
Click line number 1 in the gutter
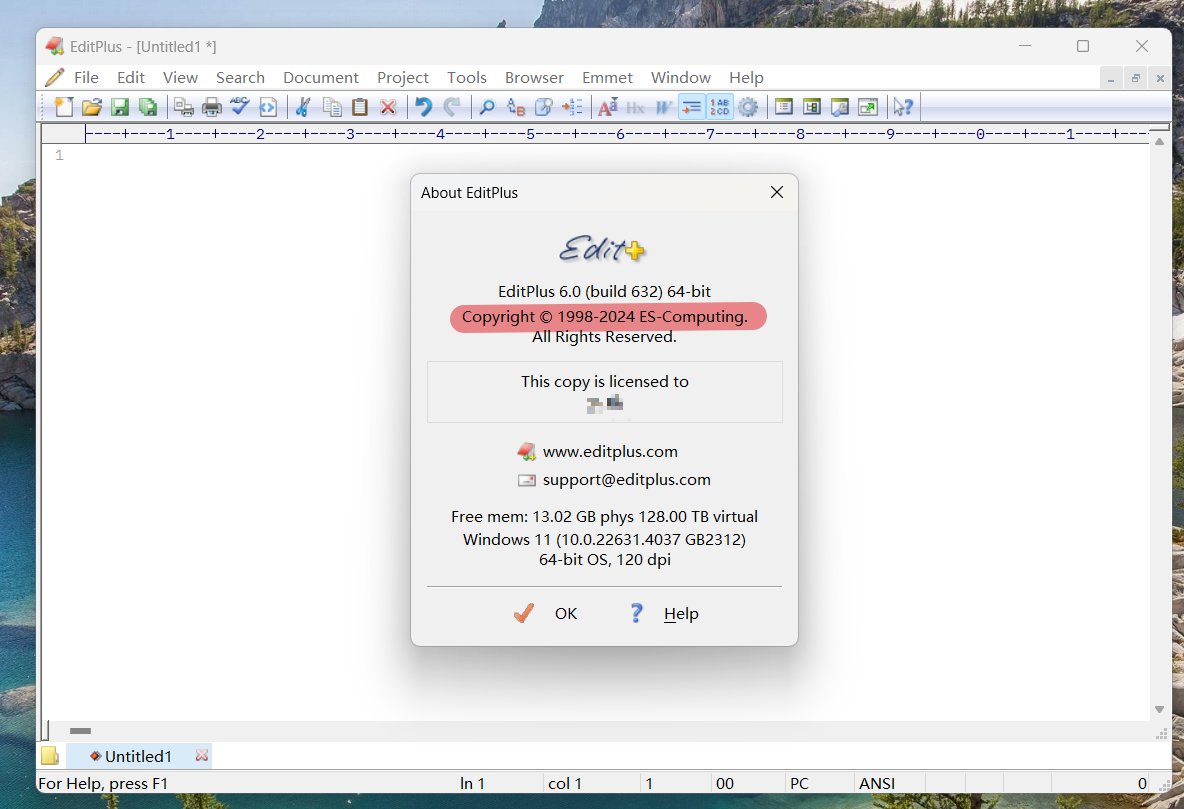(x=59, y=156)
